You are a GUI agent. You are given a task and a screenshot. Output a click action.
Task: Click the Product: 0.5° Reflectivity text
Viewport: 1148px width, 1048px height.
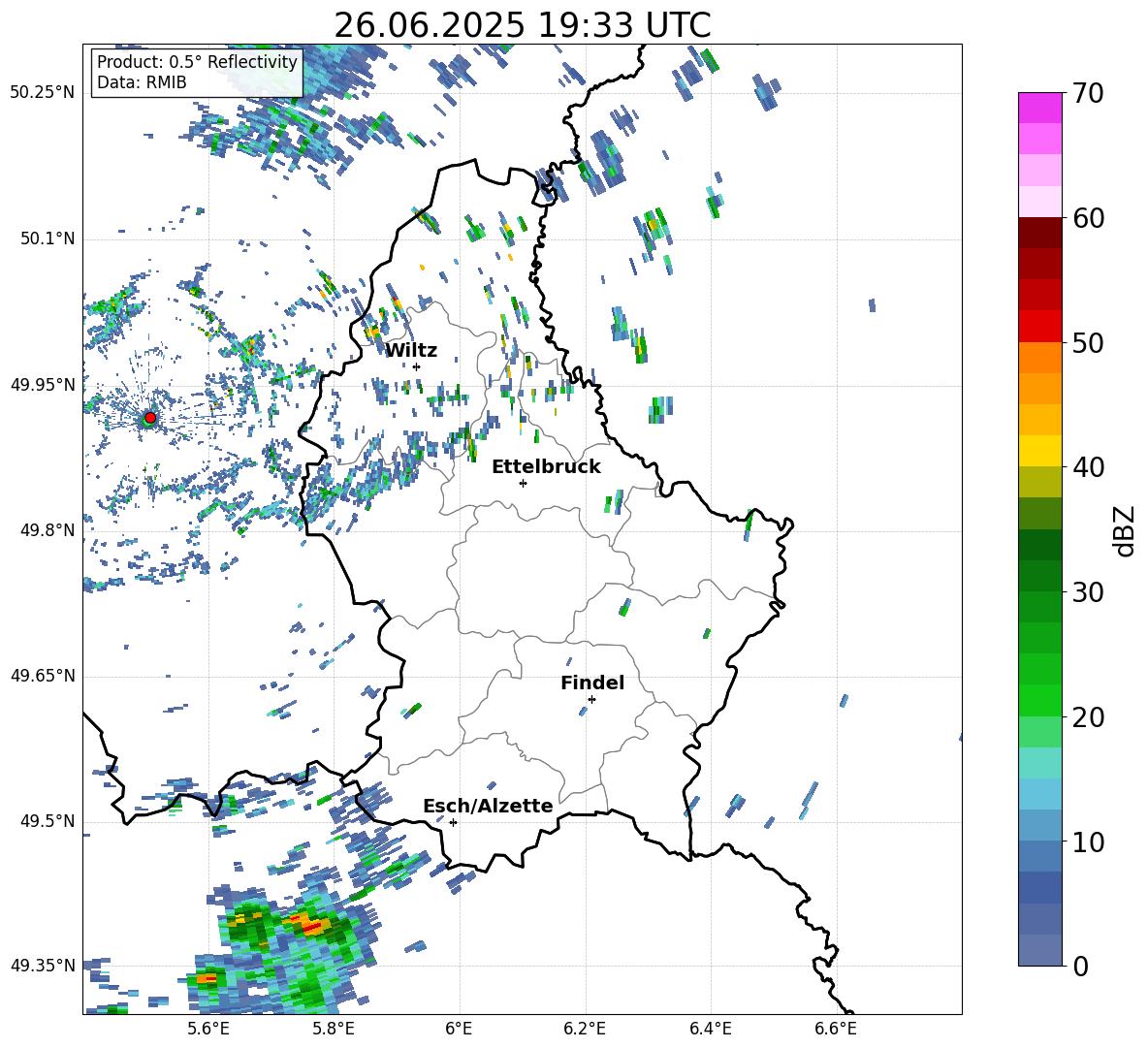coord(197,61)
